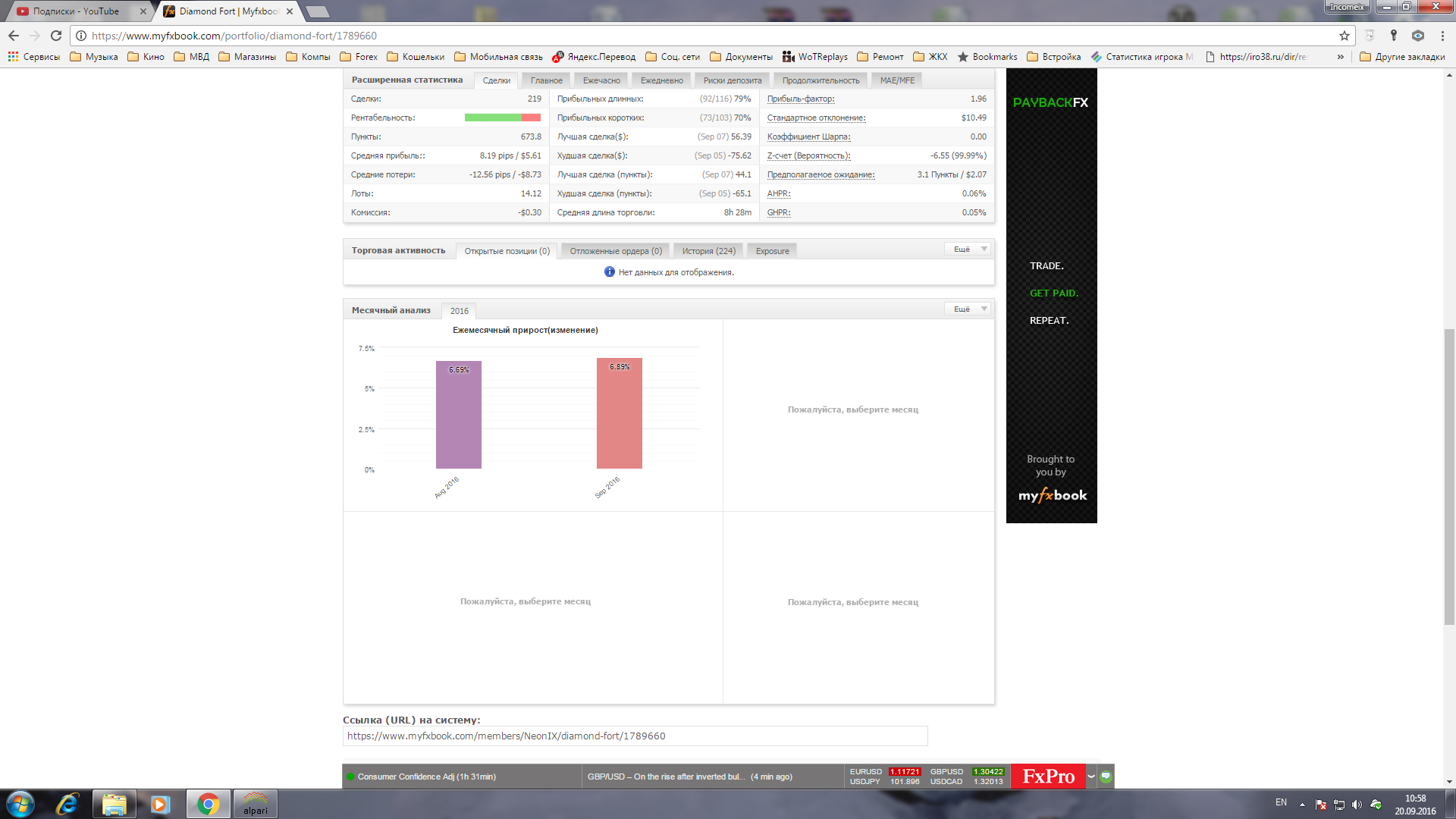Image resolution: width=1456 pixels, height=819 pixels.
Task: Click the Стандартное отклонение link
Action: pos(817,118)
